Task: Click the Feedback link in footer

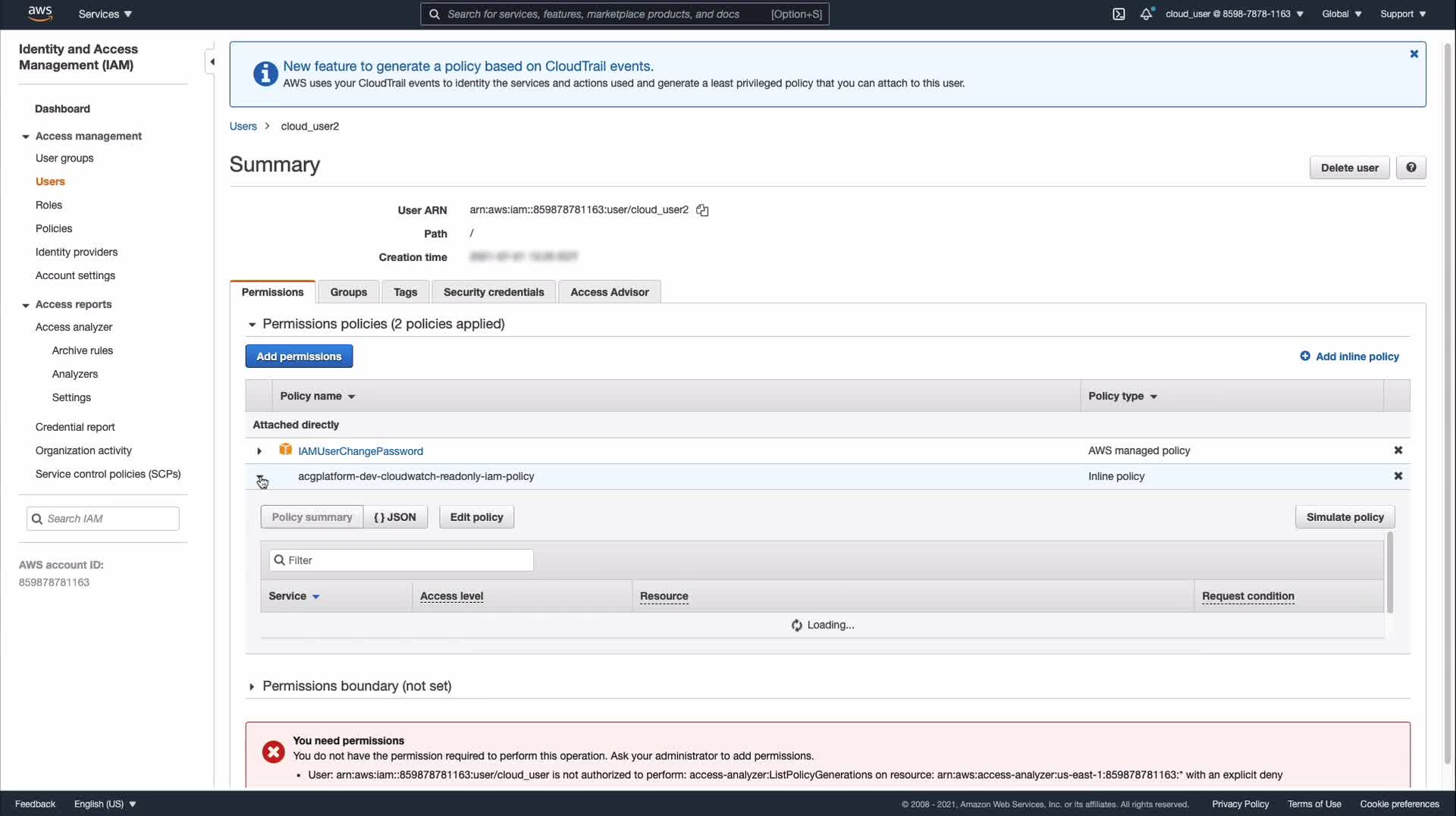Action: 35,804
